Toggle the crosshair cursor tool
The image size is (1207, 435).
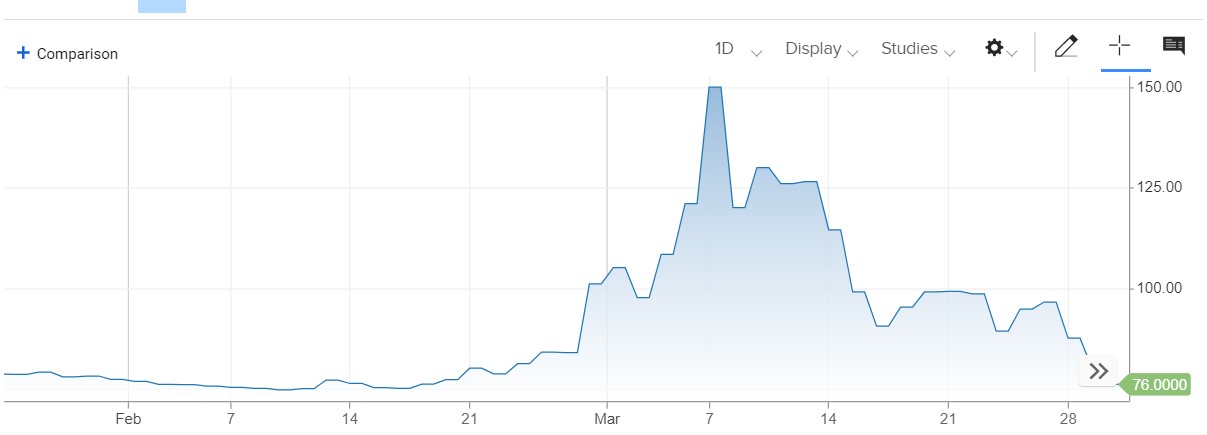tap(1119, 46)
